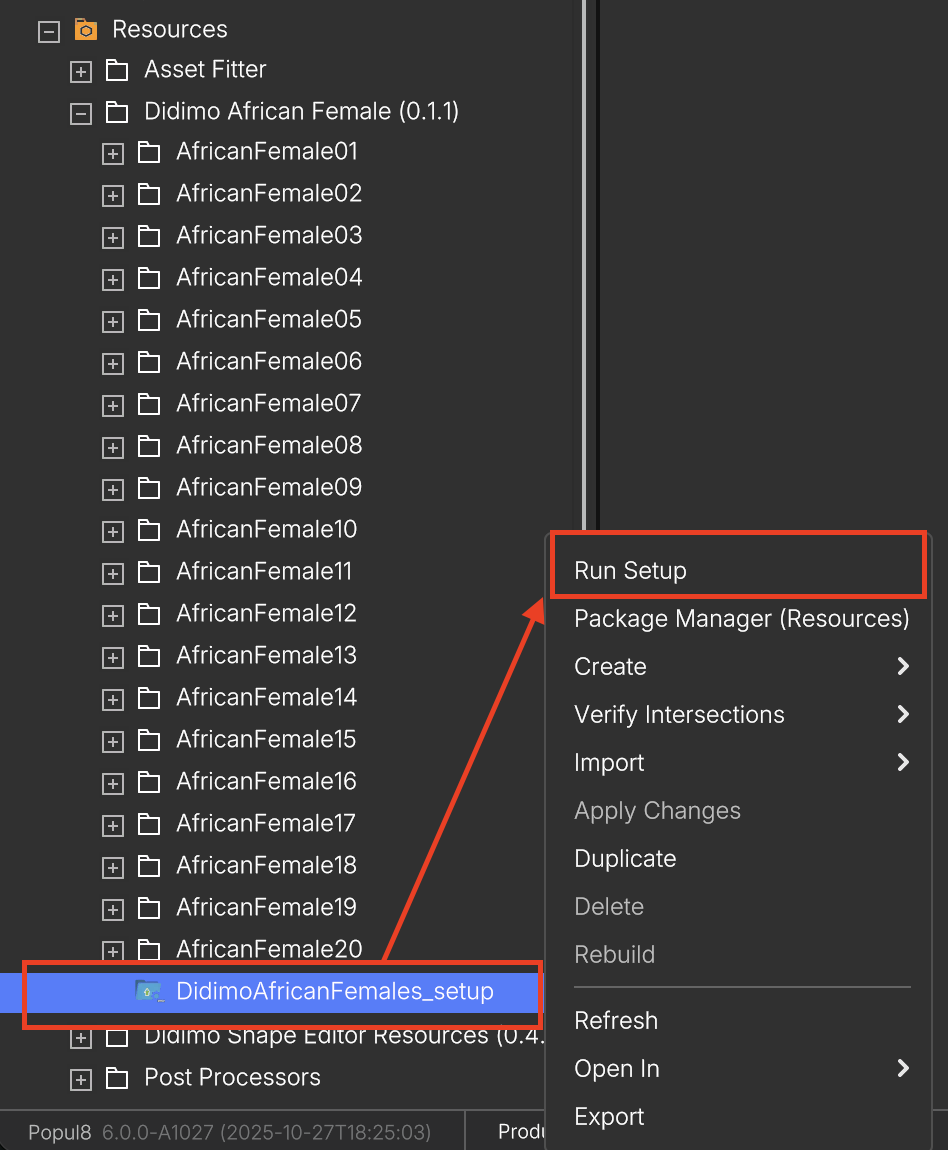The image size is (948, 1150).
Task: Click the AfricanFemale09 folder icon
Action: tap(149, 488)
